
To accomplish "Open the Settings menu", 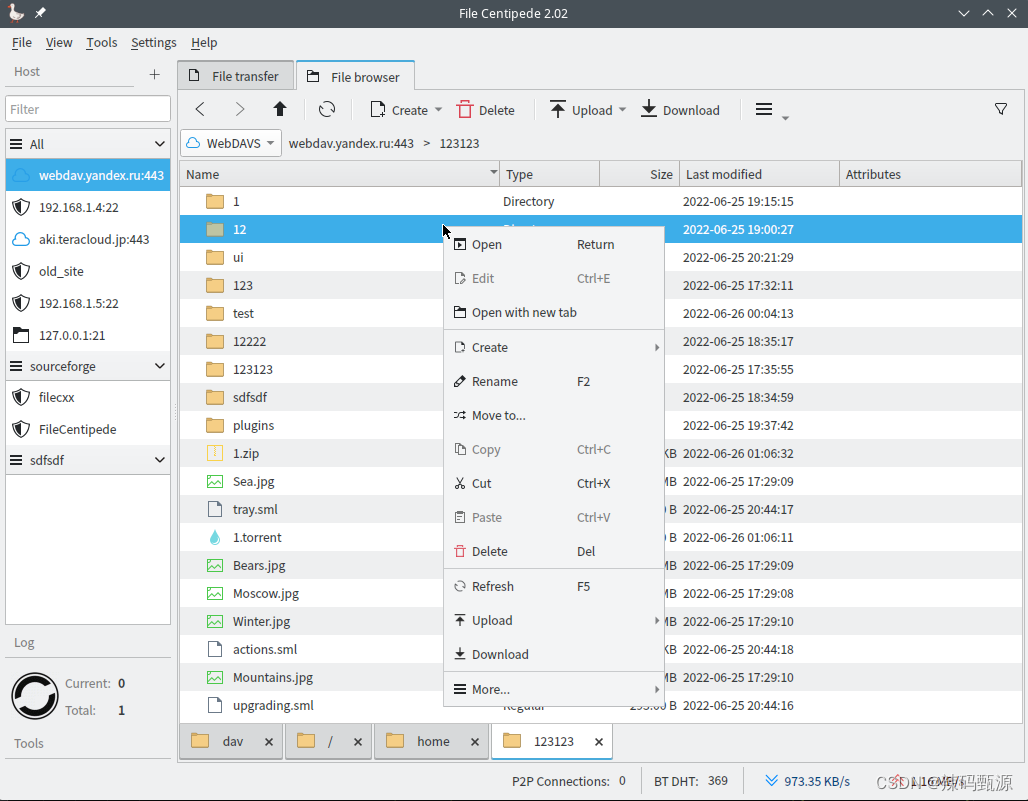I will [x=153, y=43].
